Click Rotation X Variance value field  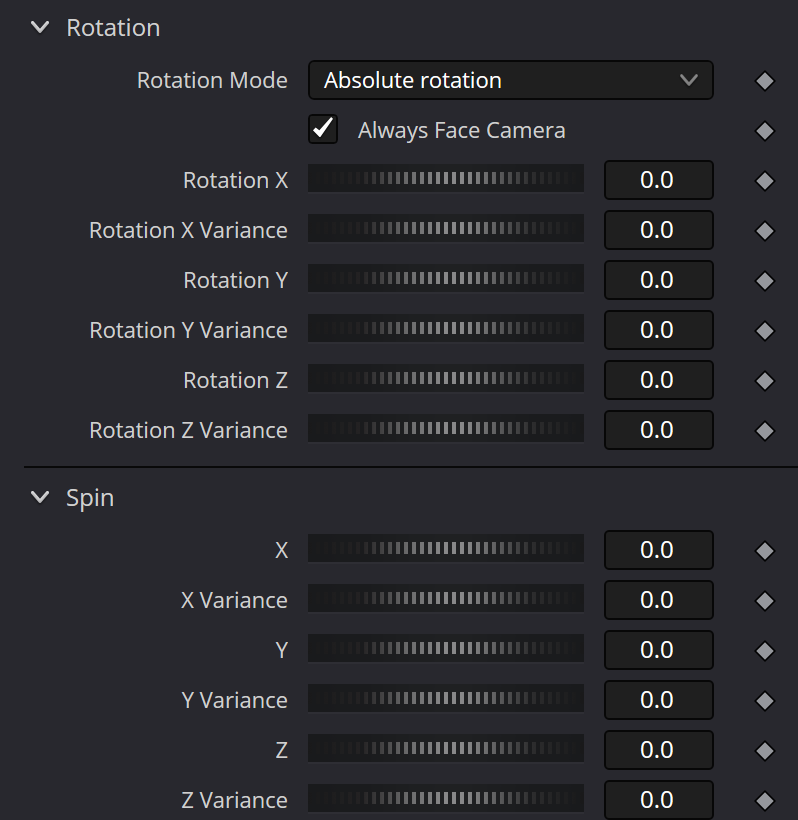click(x=659, y=230)
